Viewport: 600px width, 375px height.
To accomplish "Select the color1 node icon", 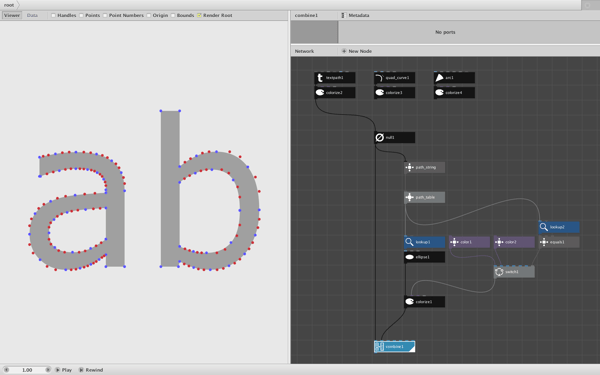I will (x=454, y=242).
